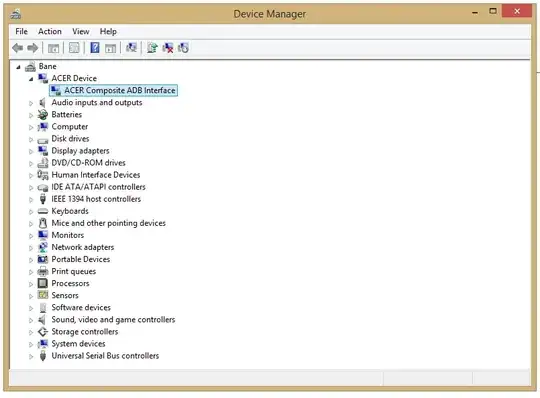Select the ACER Device label
The width and height of the screenshot is (540, 398).
click(74, 78)
